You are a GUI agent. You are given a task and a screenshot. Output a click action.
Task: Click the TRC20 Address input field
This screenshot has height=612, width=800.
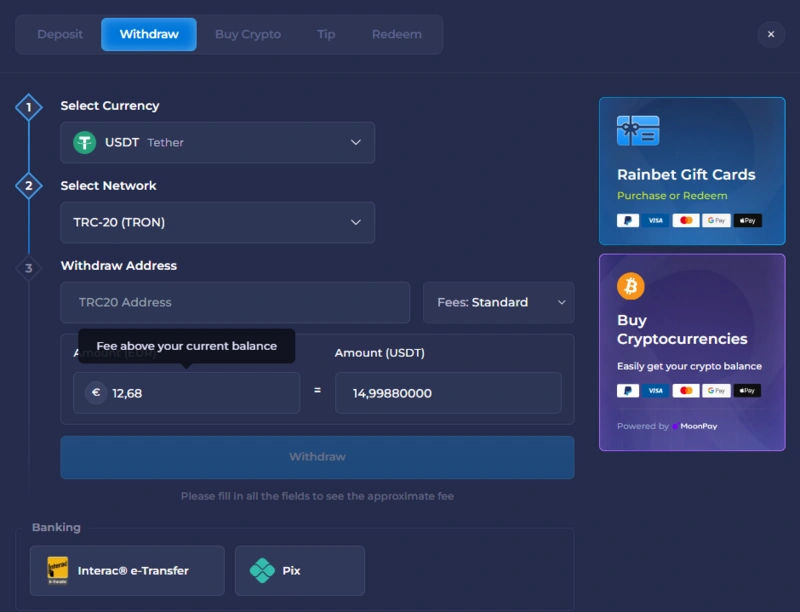[x=235, y=302]
